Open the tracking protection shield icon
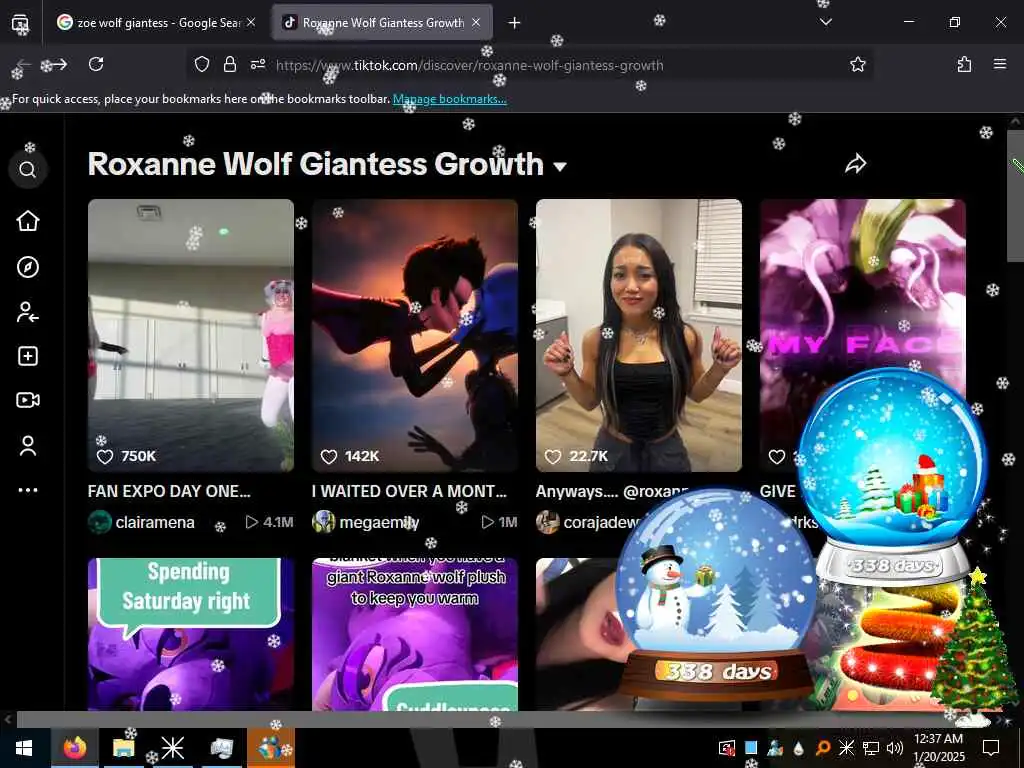1024x768 pixels. coord(202,64)
